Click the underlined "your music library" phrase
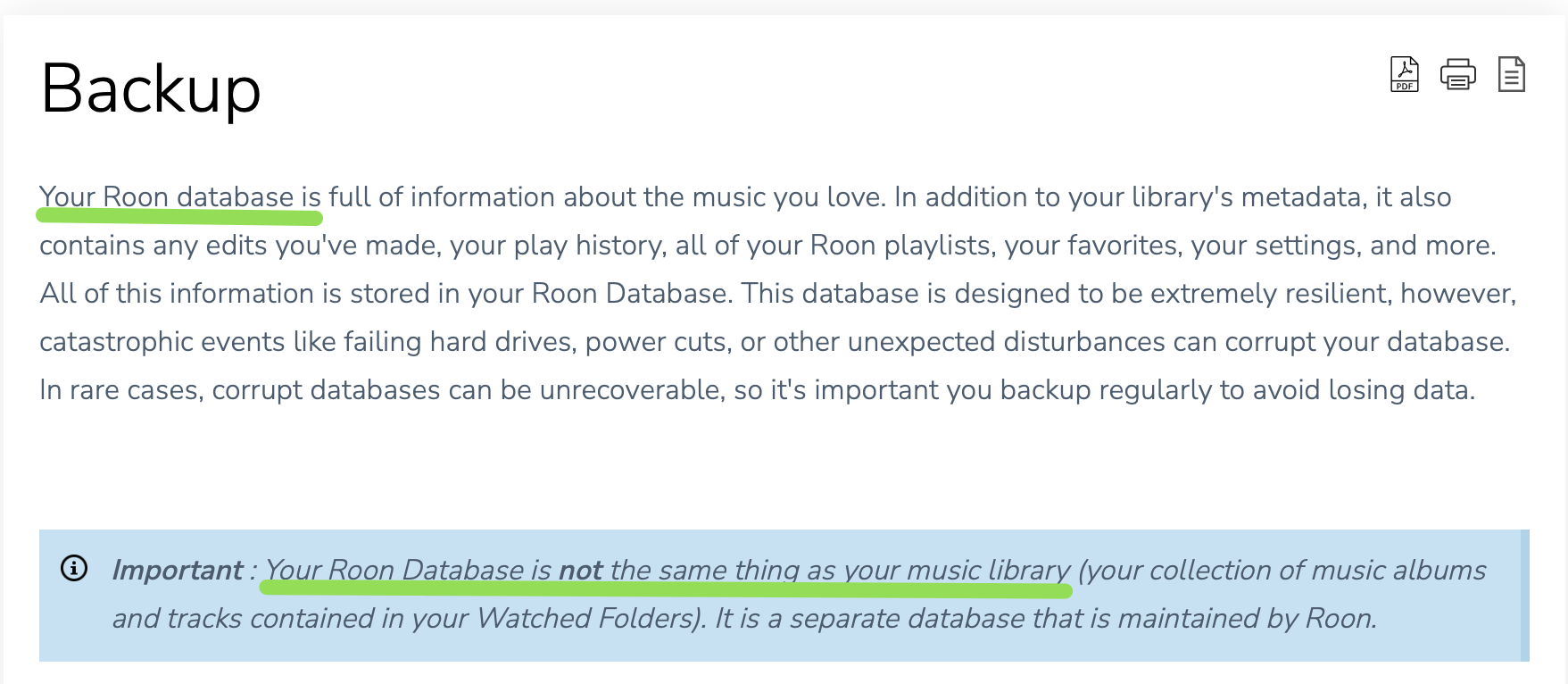This screenshot has height=684, width=1568. point(957,571)
